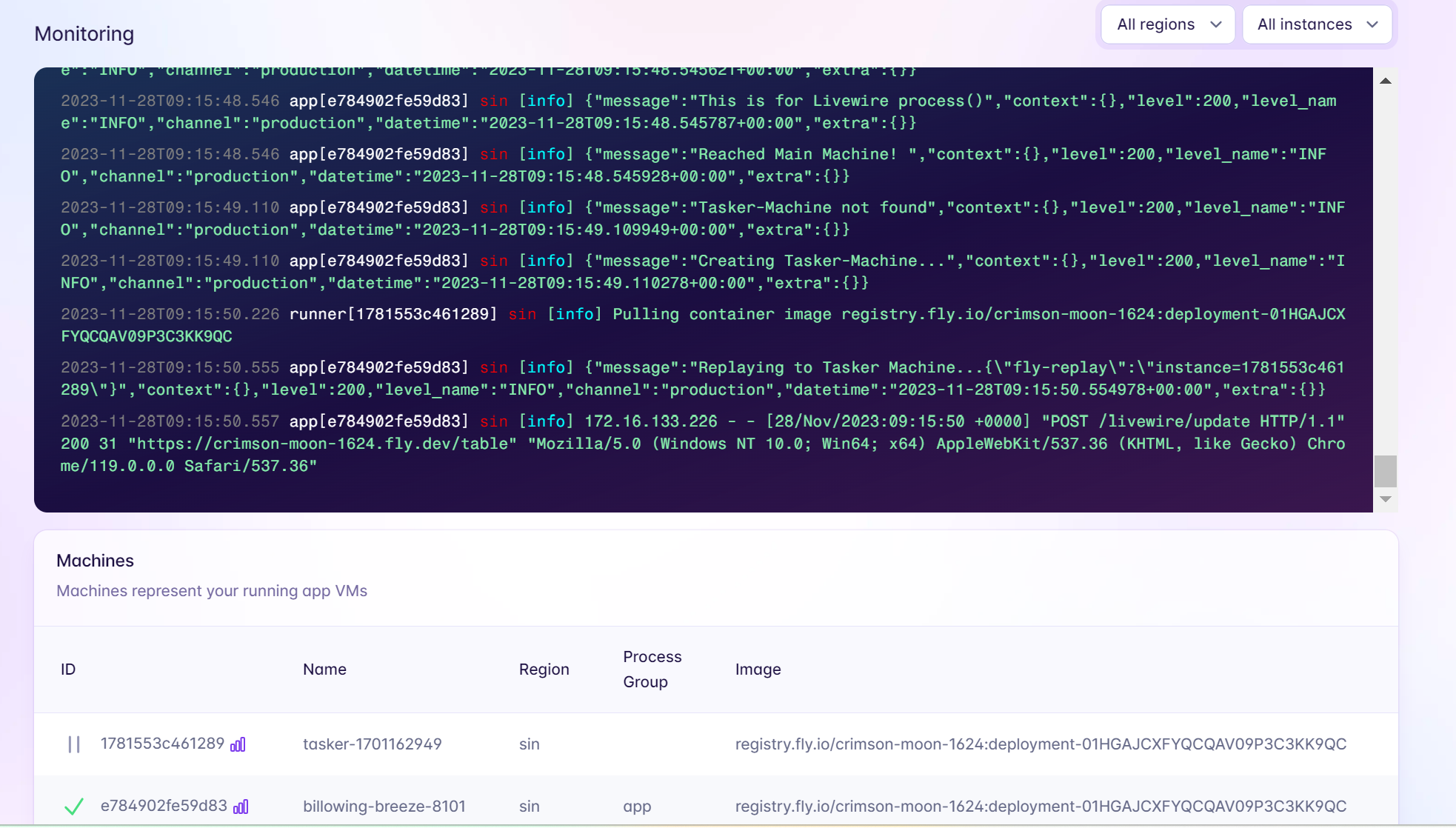Click the Monitoring heading

(84, 34)
